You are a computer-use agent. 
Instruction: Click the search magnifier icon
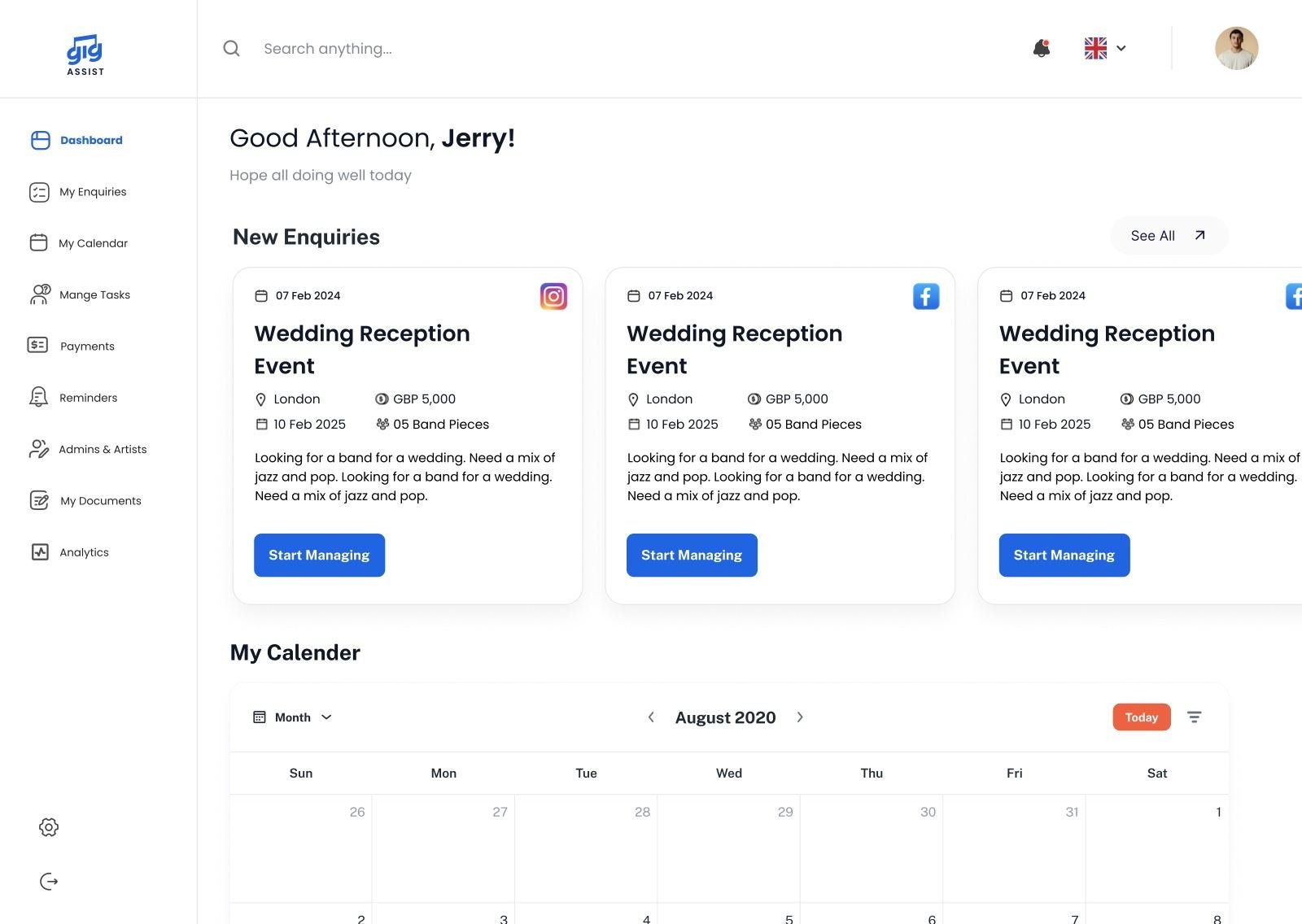click(x=232, y=49)
